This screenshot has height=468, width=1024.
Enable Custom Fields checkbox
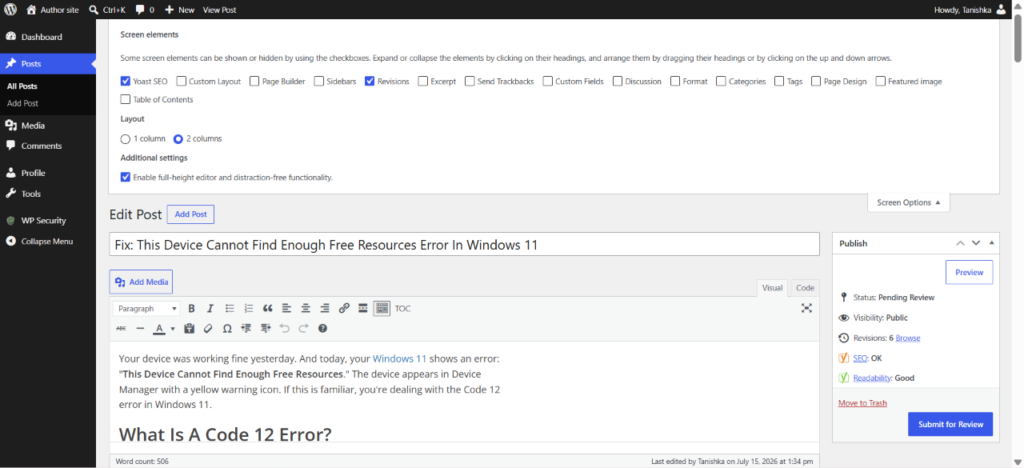click(548, 82)
